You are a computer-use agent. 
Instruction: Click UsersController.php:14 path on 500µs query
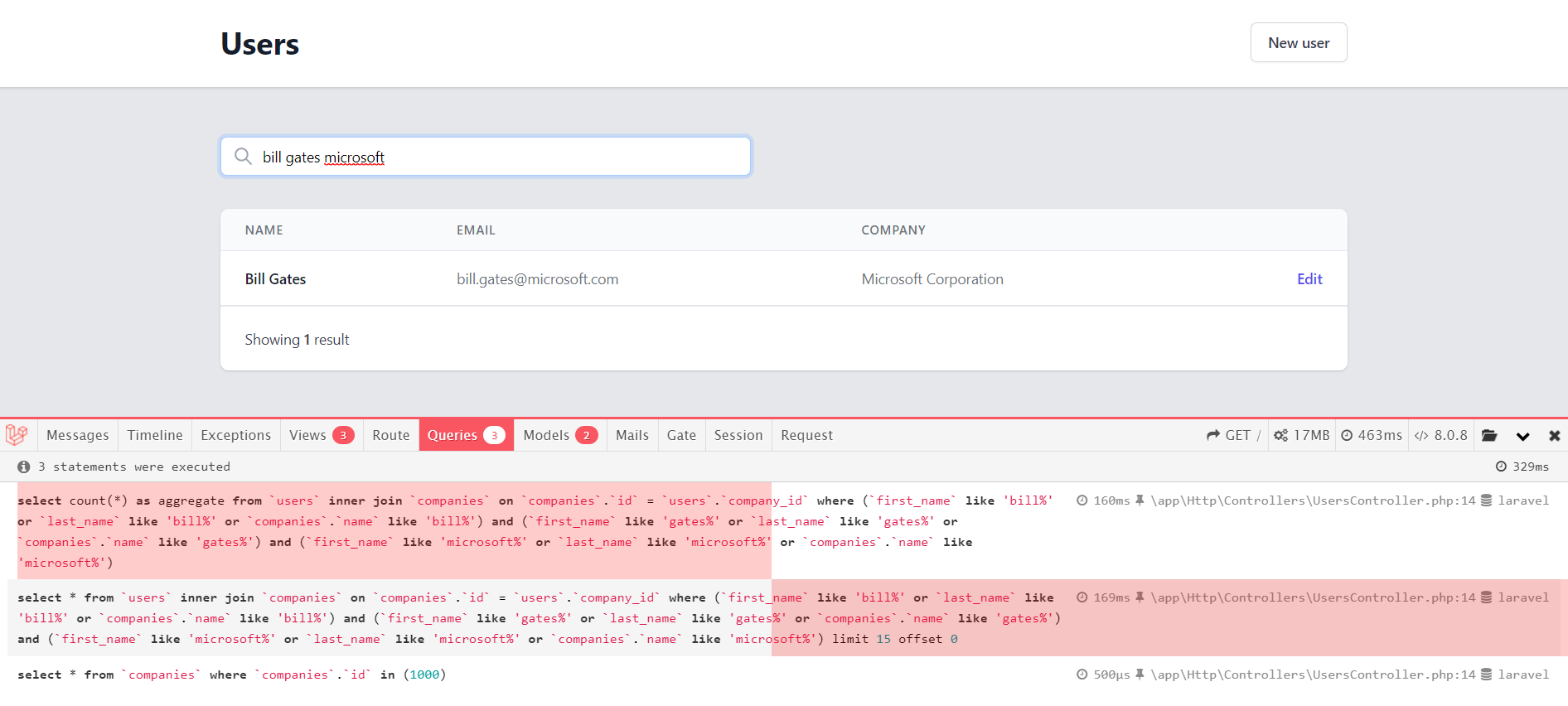[x=1313, y=675]
